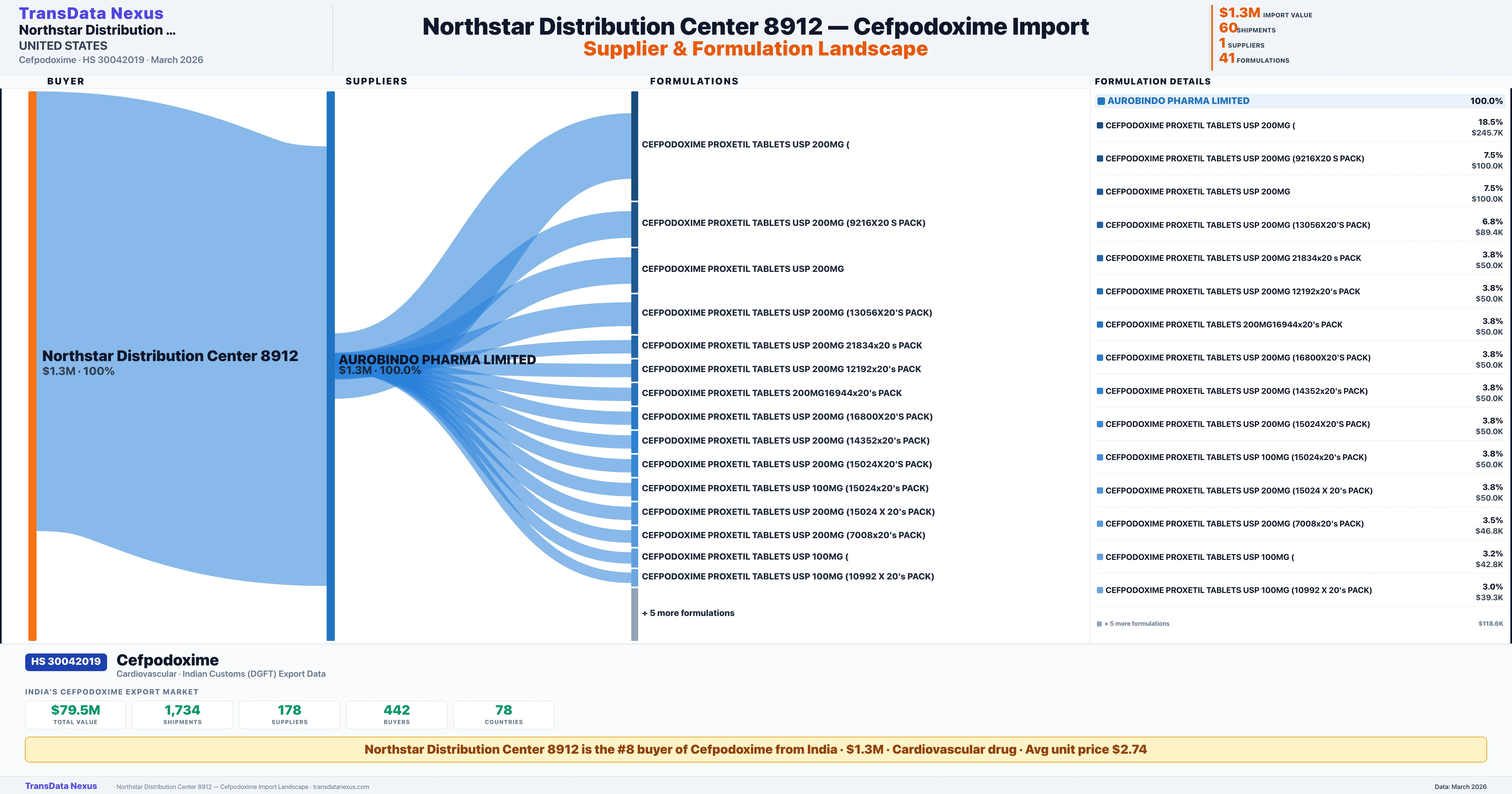Click the transdatanexus.com link at bottom
This screenshot has height=794, width=1512.
tap(341, 786)
